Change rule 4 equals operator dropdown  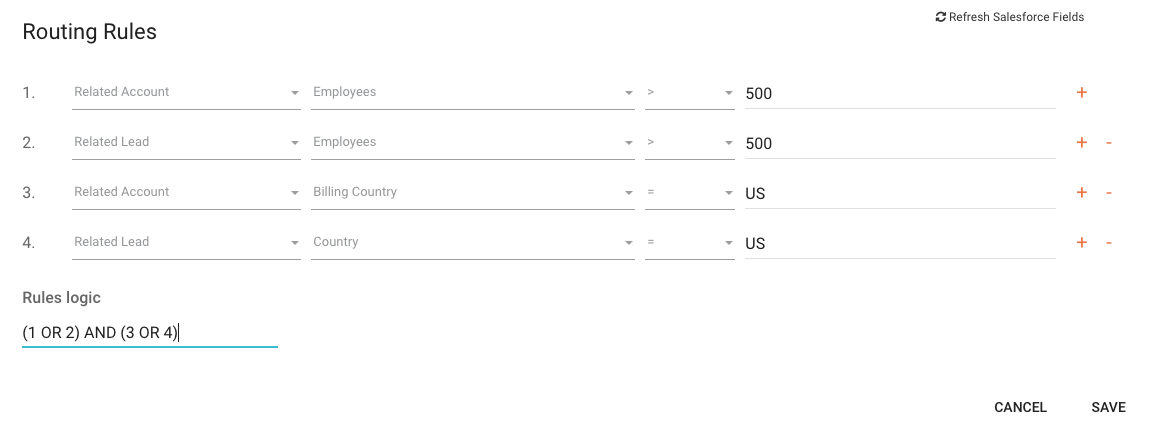(689, 243)
